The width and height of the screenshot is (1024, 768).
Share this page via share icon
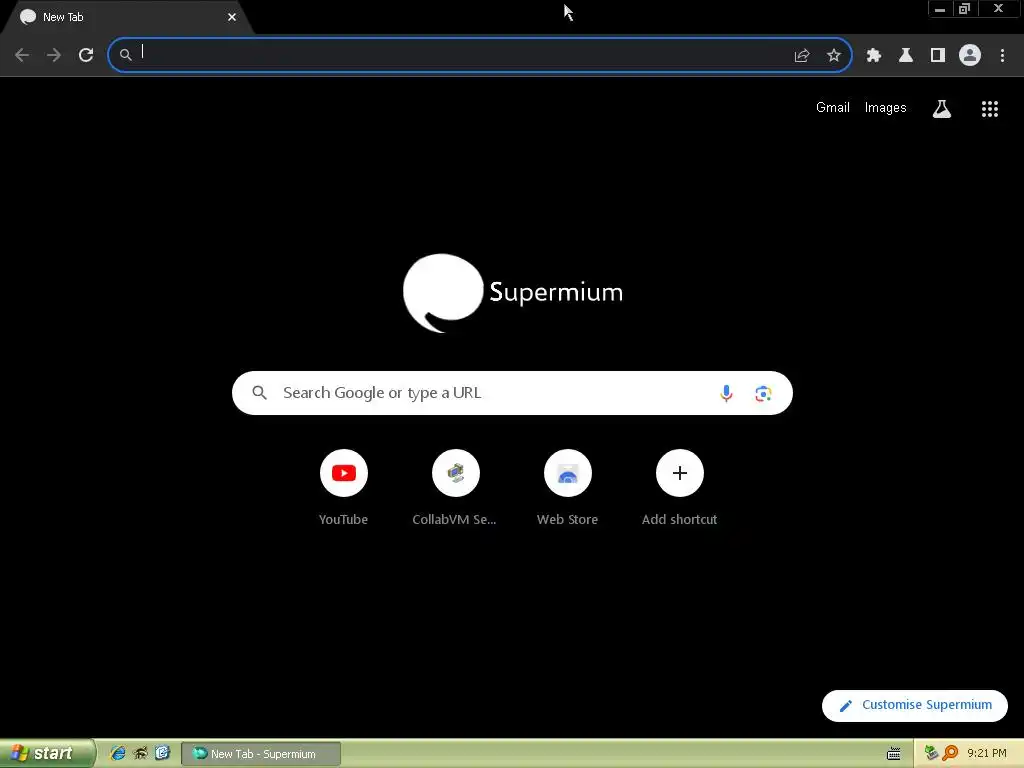tap(802, 56)
